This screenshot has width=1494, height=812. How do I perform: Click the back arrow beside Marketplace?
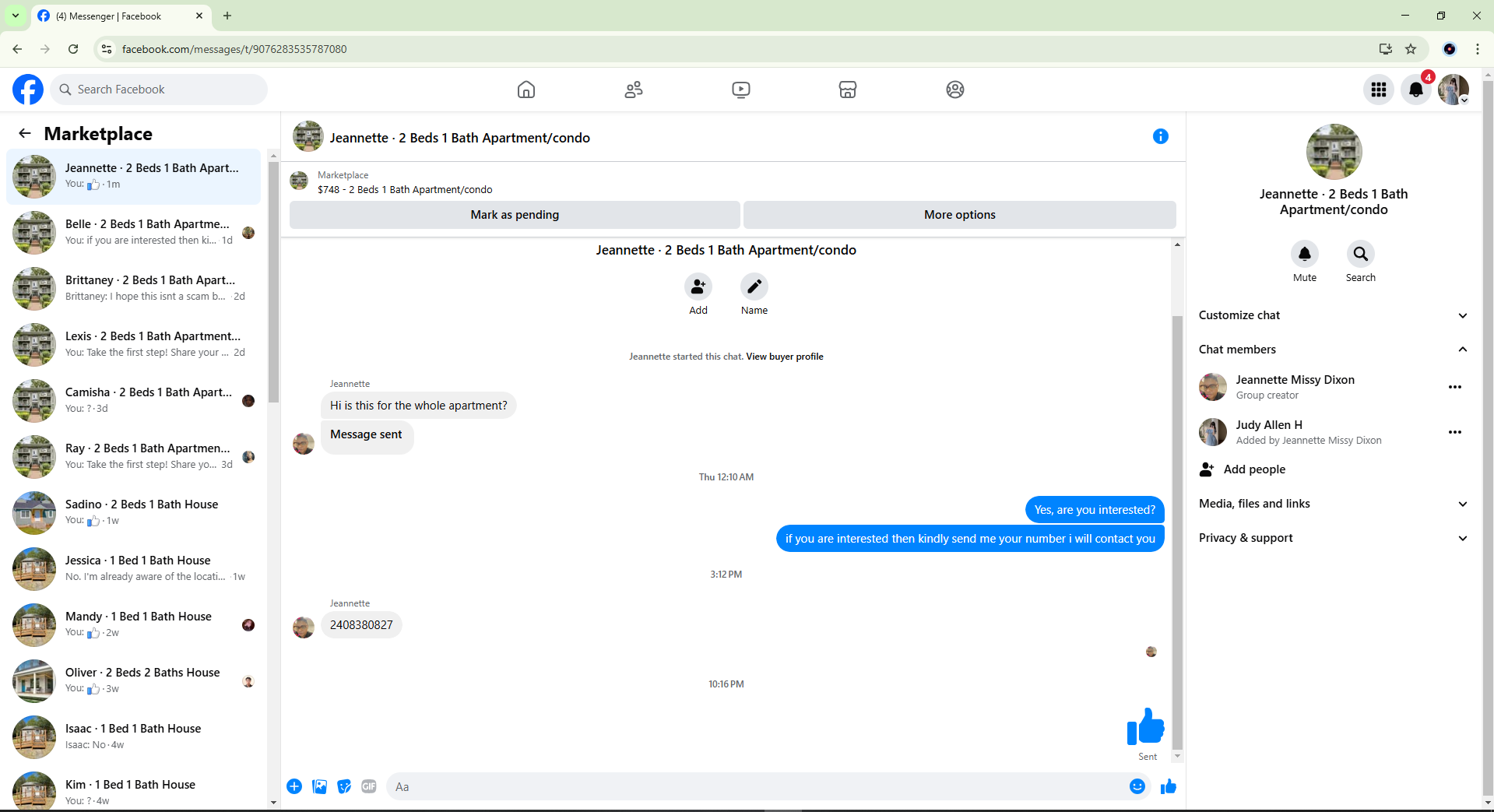coord(25,133)
